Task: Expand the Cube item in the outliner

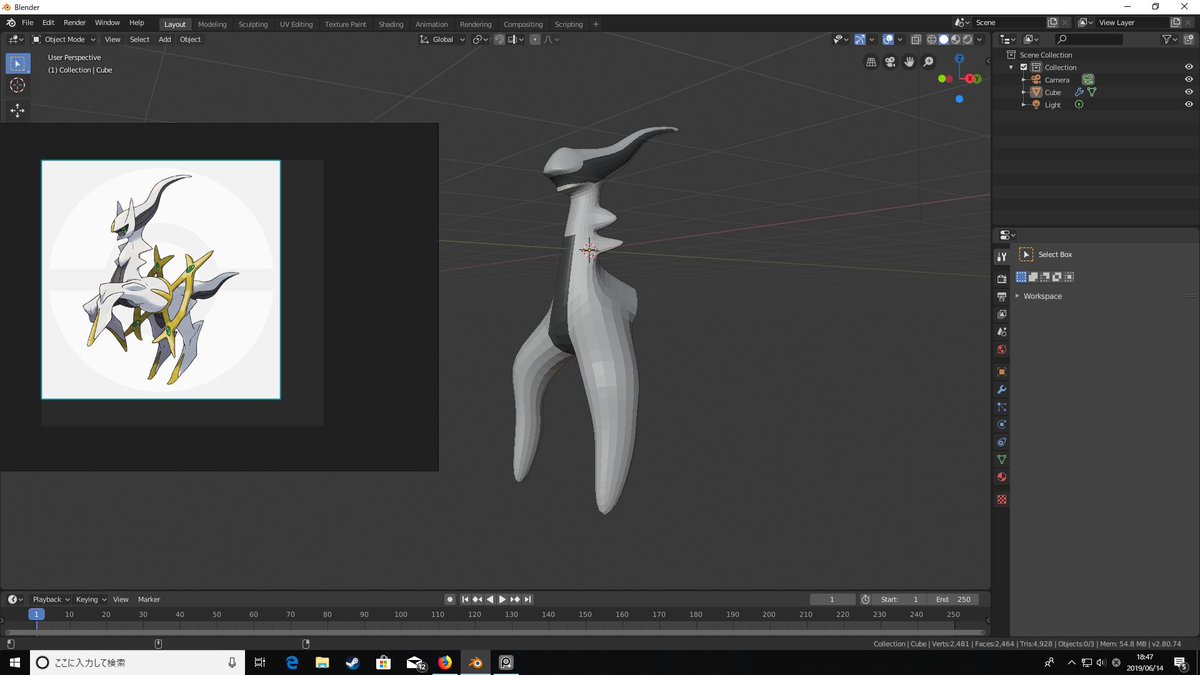Action: coord(1023,92)
